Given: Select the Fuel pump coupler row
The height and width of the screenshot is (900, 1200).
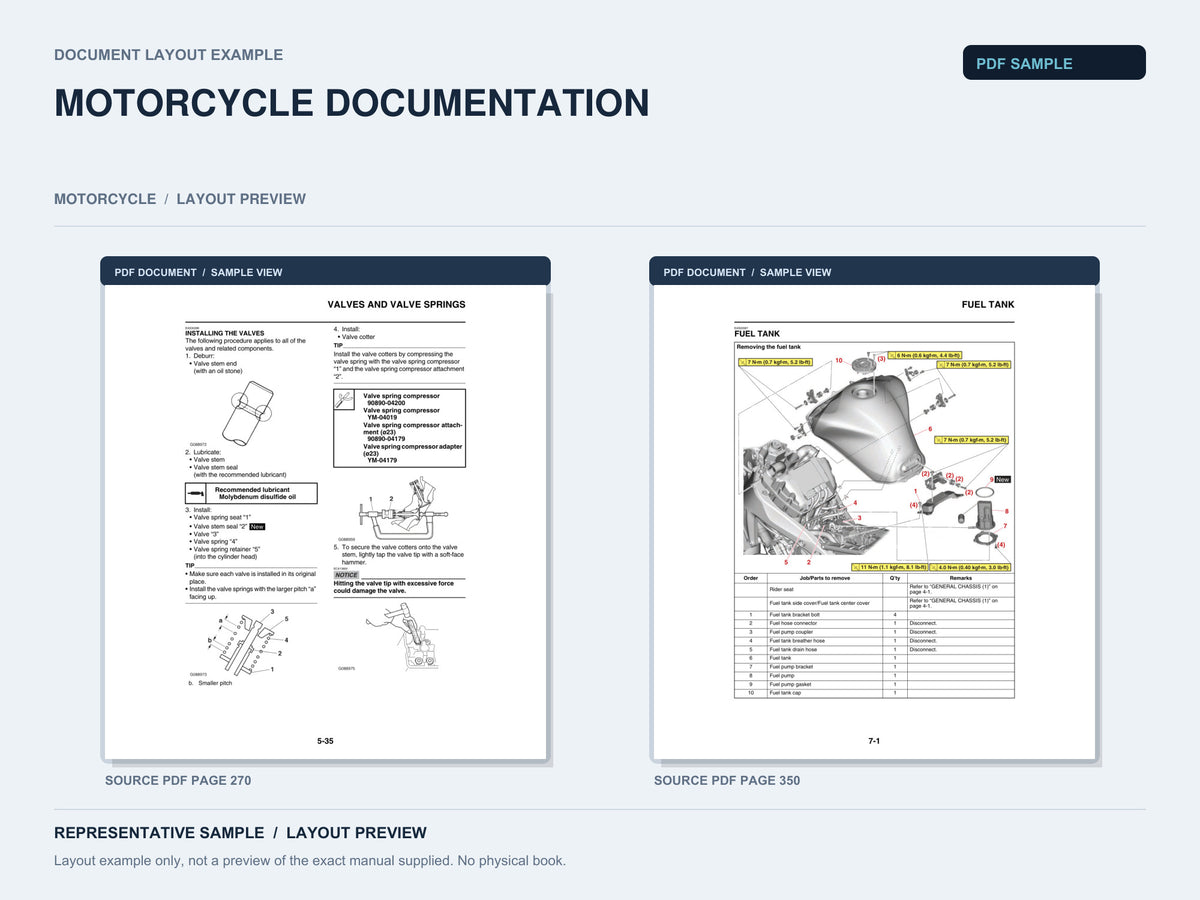Looking at the screenshot, I should [874, 632].
